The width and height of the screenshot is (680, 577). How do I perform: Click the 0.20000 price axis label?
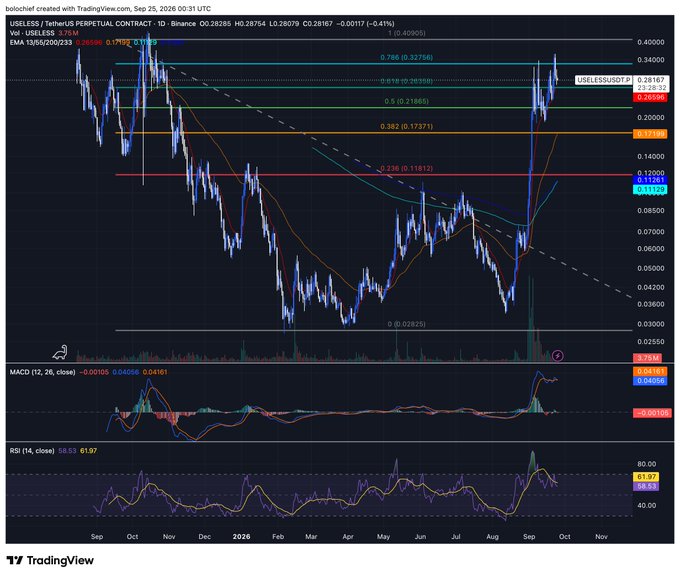click(651, 118)
